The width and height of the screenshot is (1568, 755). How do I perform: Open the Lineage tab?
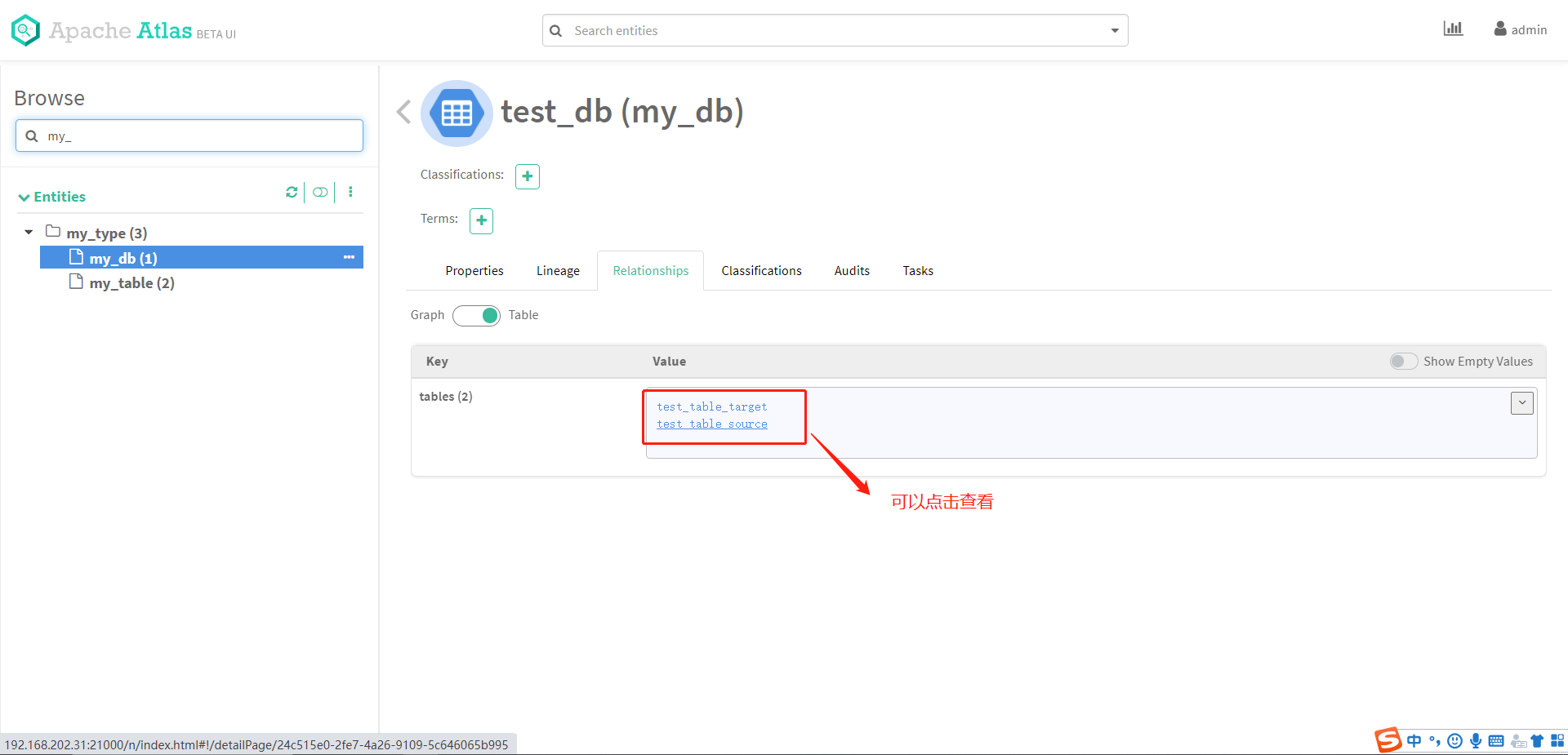[558, 270]
